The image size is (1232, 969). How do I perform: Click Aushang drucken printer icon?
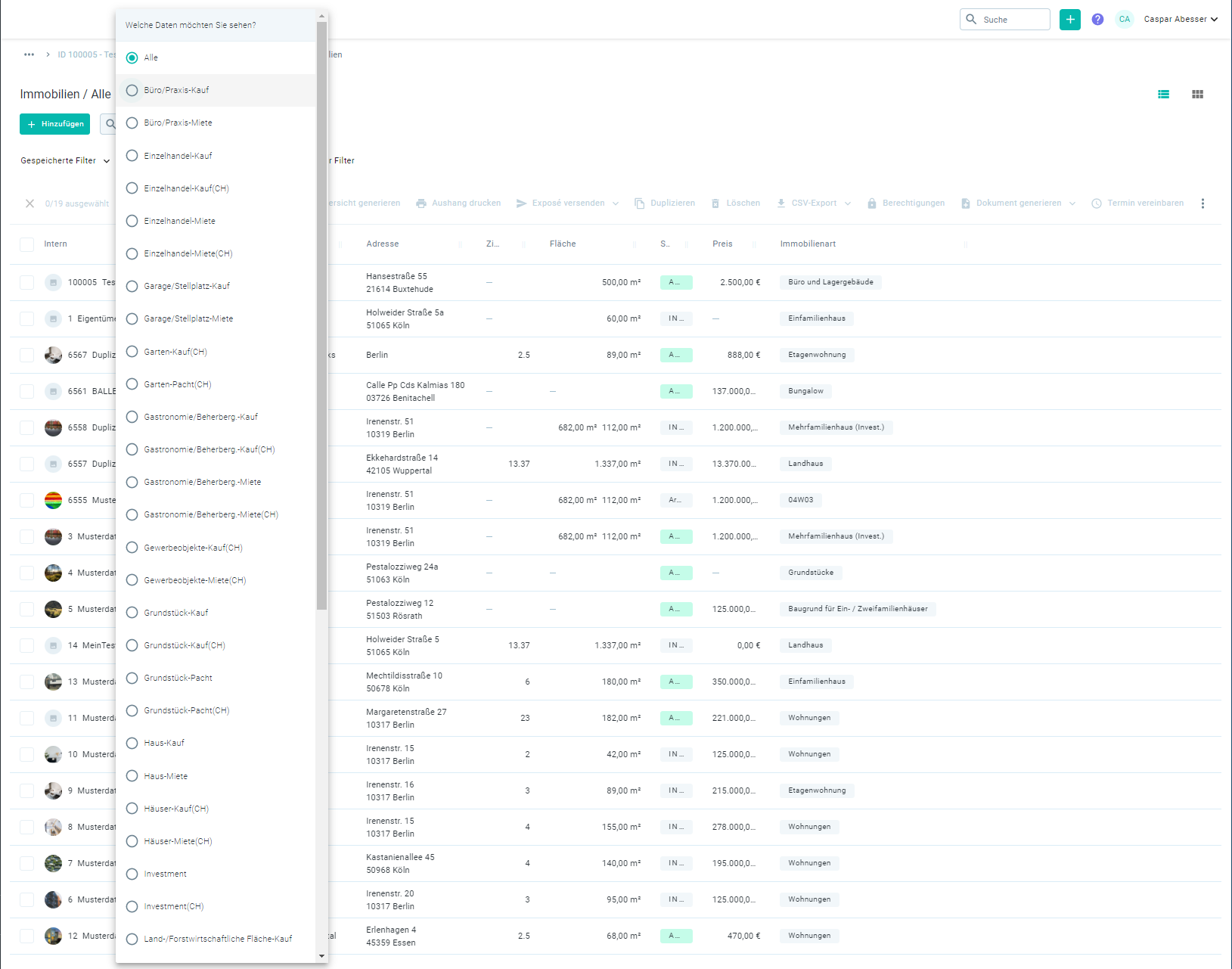point(421,203)
